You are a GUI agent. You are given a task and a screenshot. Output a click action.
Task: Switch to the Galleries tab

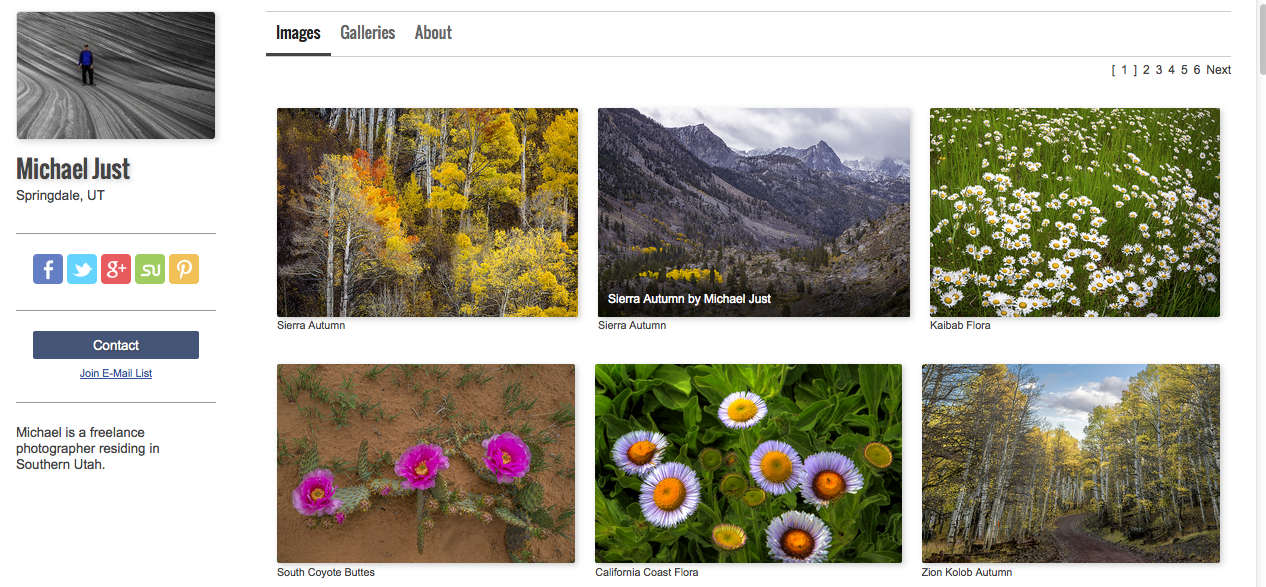(x=367, y=33)
